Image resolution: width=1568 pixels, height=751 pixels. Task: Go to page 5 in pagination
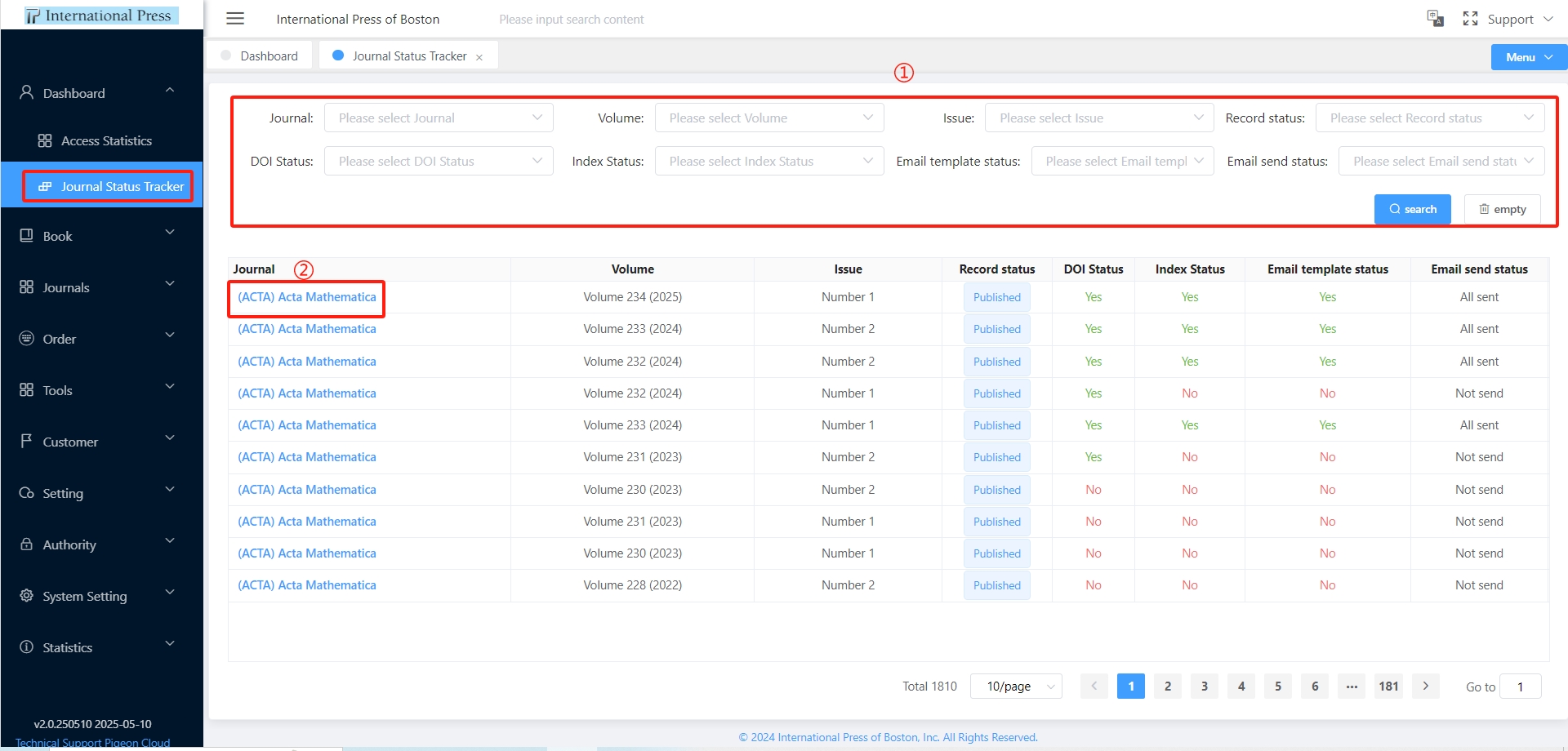[1278, 686]
